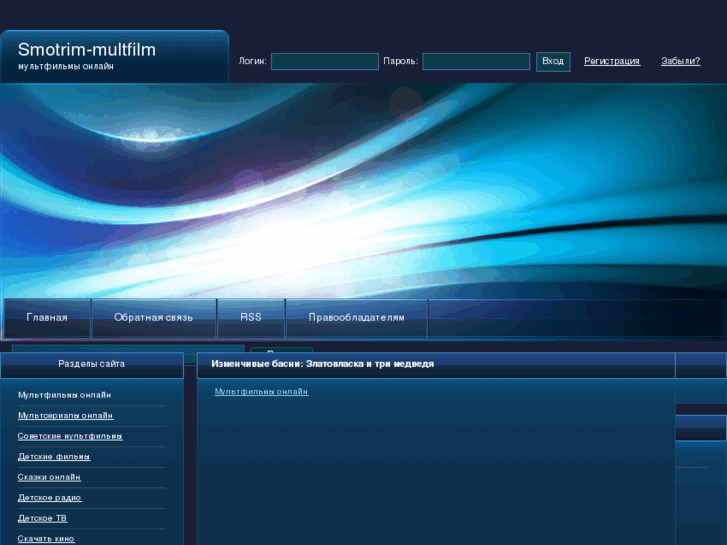Open the RSS menu item
Image resolution: width=727 pixels, height=545 pixels.
coord(251,318)
